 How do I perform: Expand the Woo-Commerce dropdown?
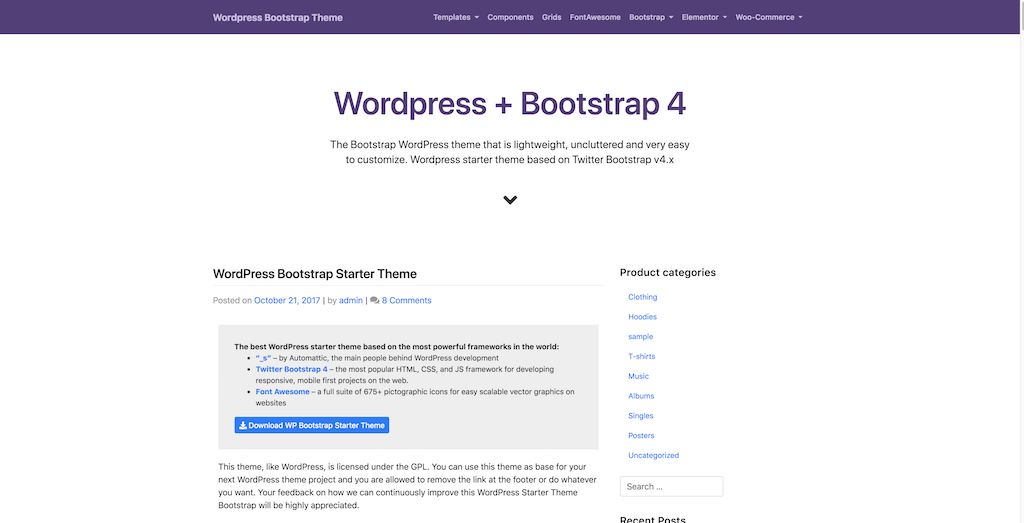tap(769, 18)
